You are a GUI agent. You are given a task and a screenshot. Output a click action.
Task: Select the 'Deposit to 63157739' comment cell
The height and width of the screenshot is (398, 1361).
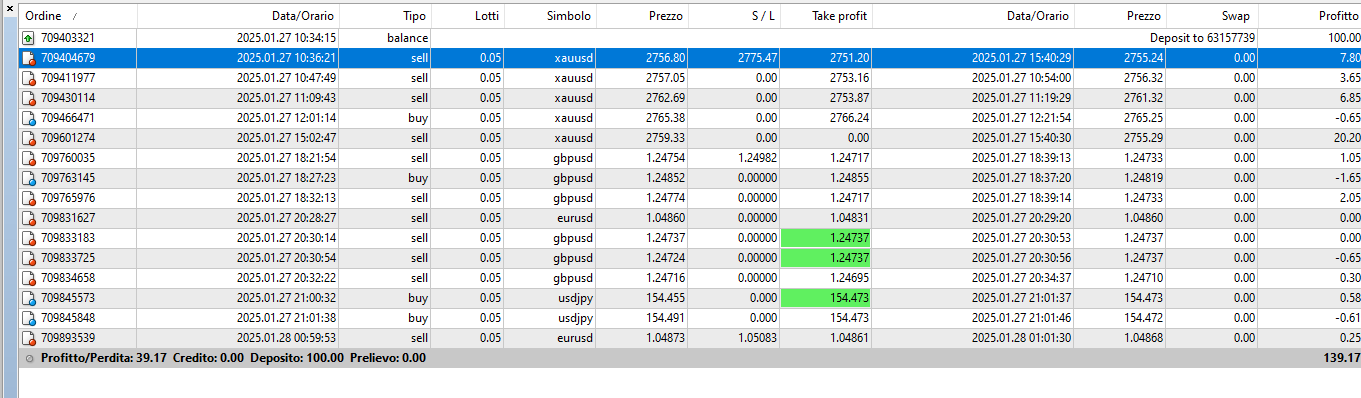pyautogui.click(x=1203, y=38)
